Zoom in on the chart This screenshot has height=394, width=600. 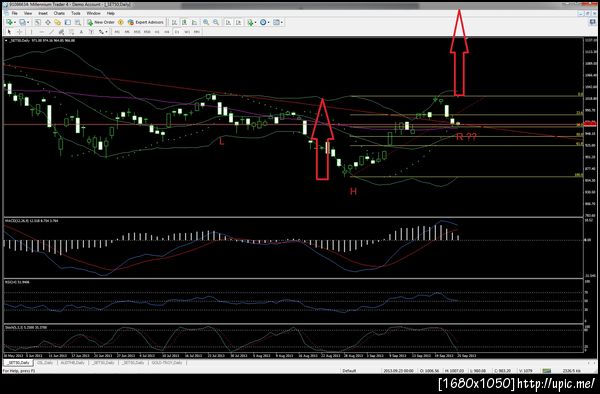[206, 22]
